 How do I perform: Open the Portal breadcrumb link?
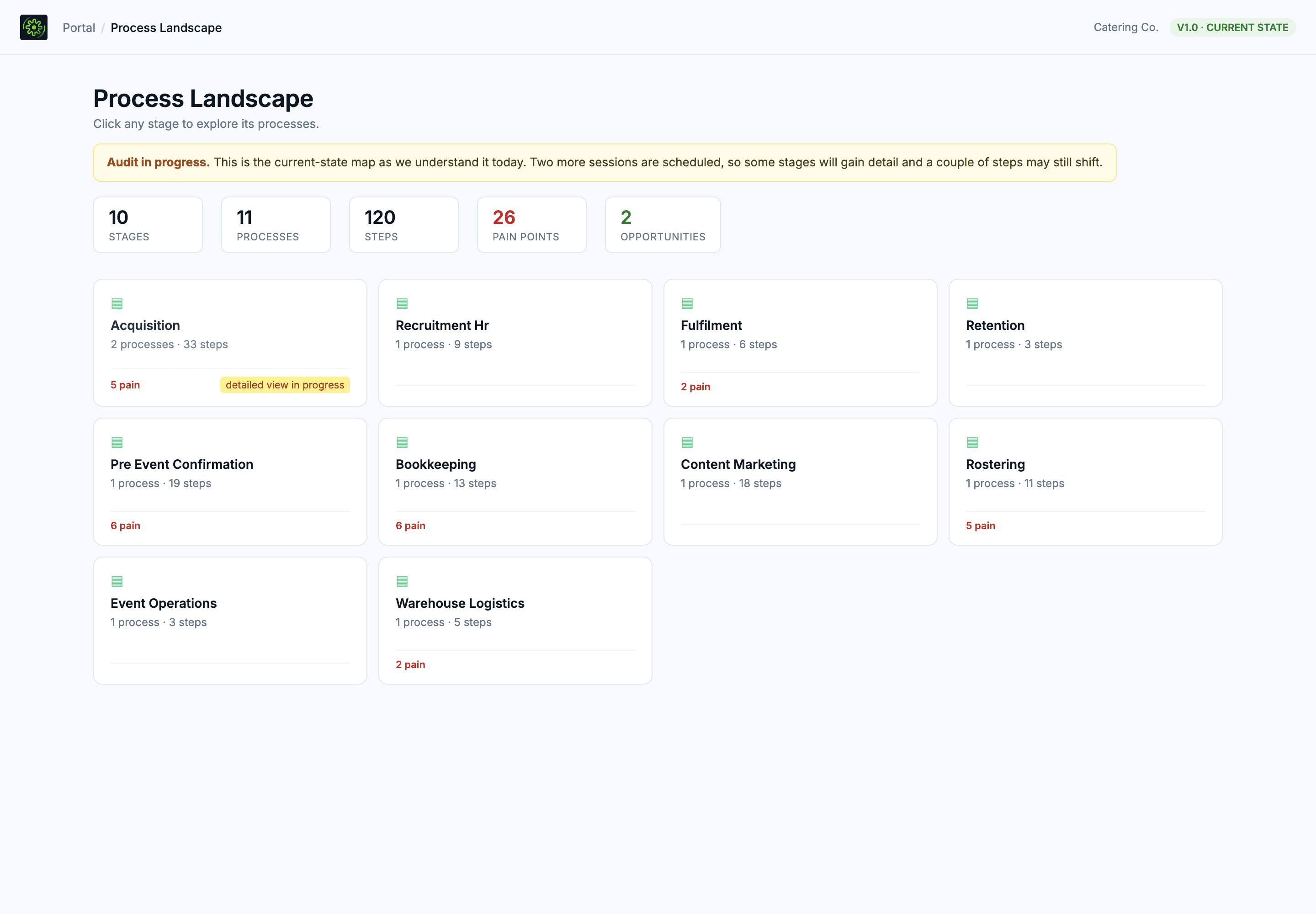point(79,27)
